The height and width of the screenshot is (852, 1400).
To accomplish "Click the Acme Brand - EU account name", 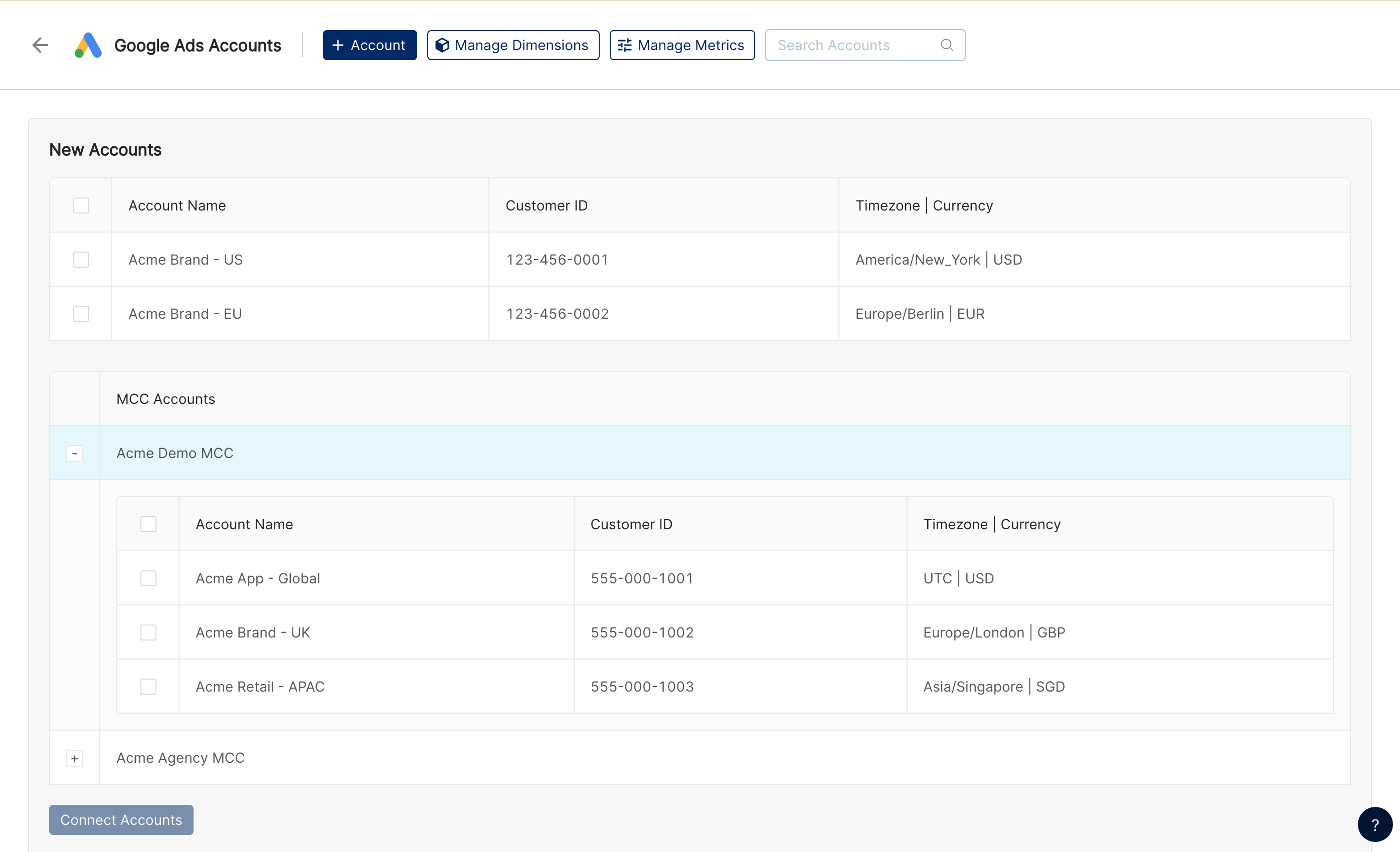I will (185, 314).
